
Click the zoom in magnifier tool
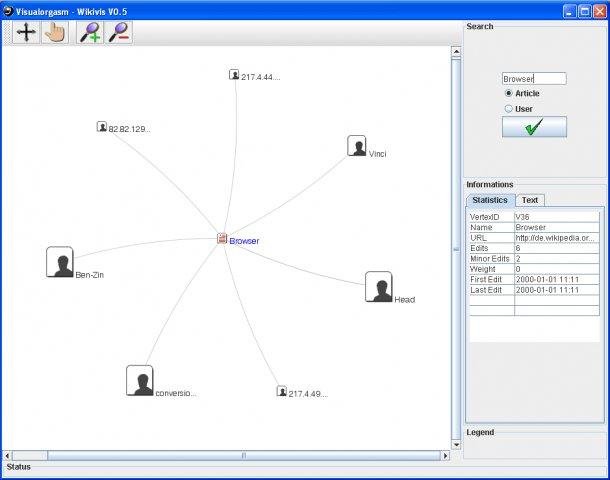[91, 32]
